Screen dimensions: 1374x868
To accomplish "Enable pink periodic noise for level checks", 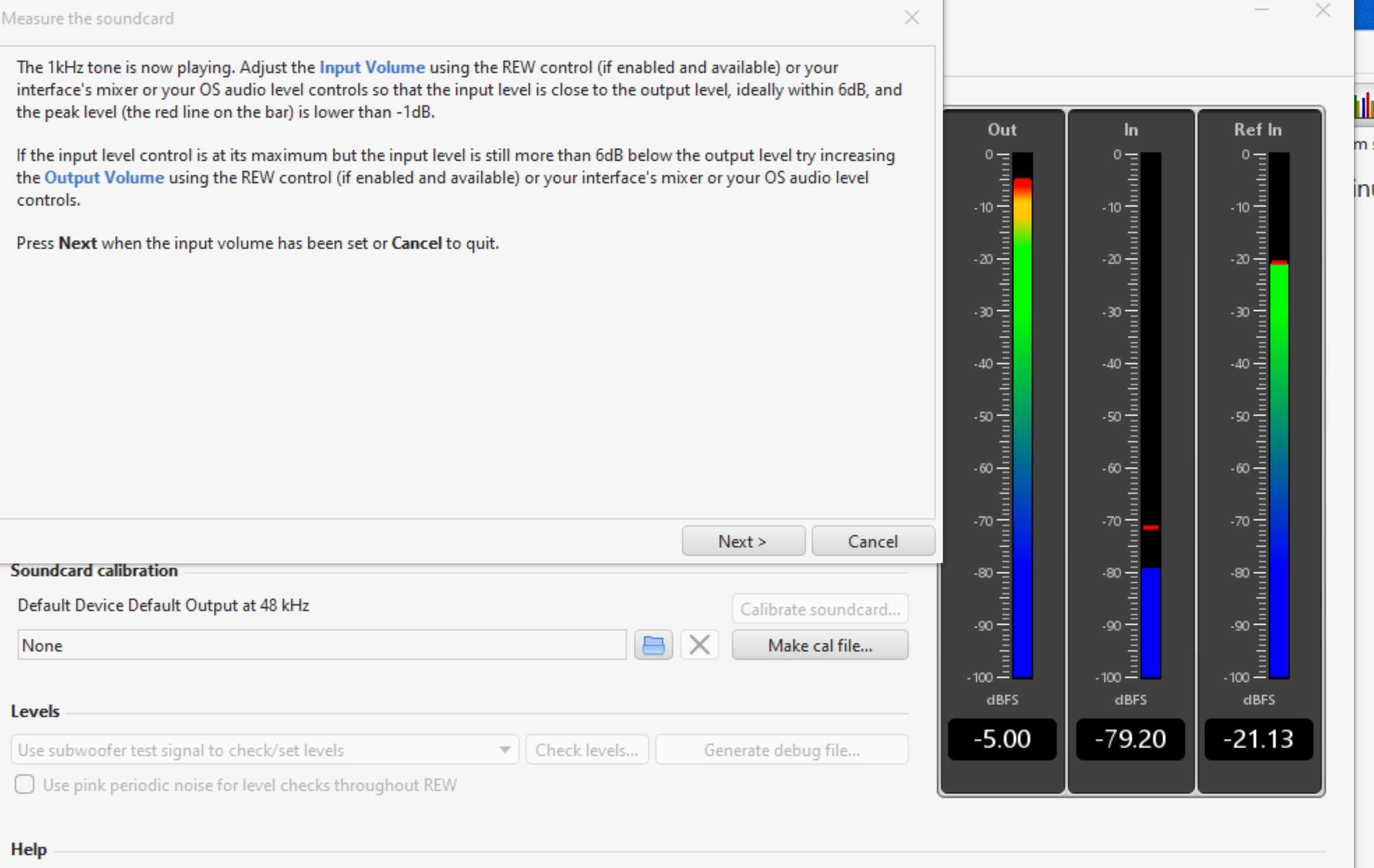I will coord(25,785).
